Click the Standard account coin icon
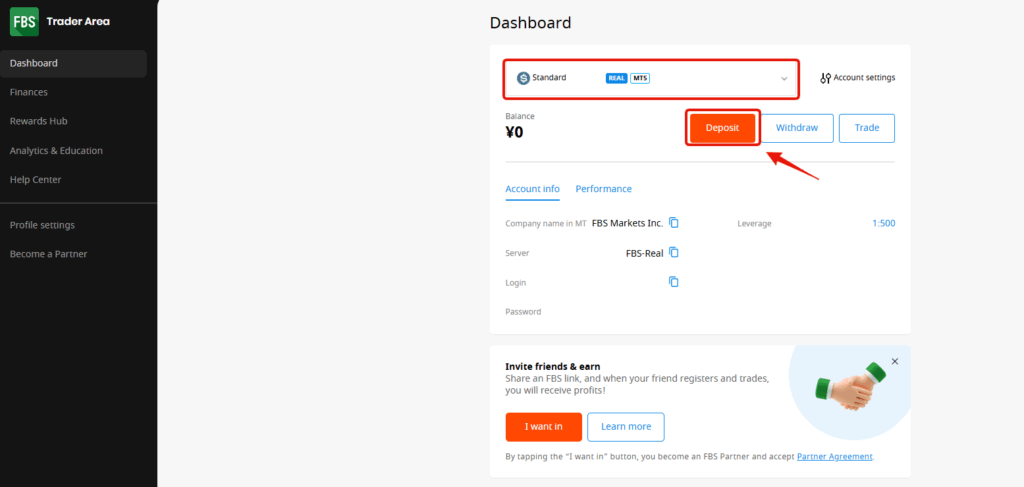Image resolution: width=1024 pixels, height=487 pixels. pos(523,78)
